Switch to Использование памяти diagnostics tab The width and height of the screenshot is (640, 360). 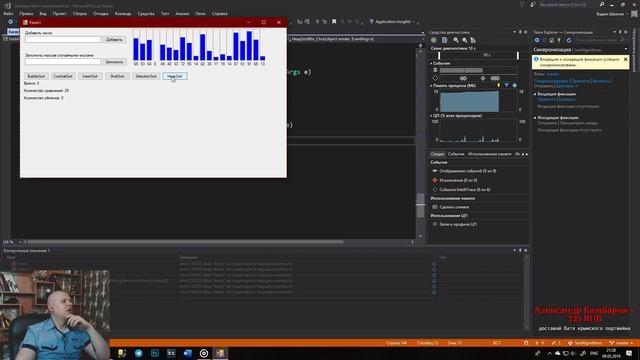[x=489, y=154]
